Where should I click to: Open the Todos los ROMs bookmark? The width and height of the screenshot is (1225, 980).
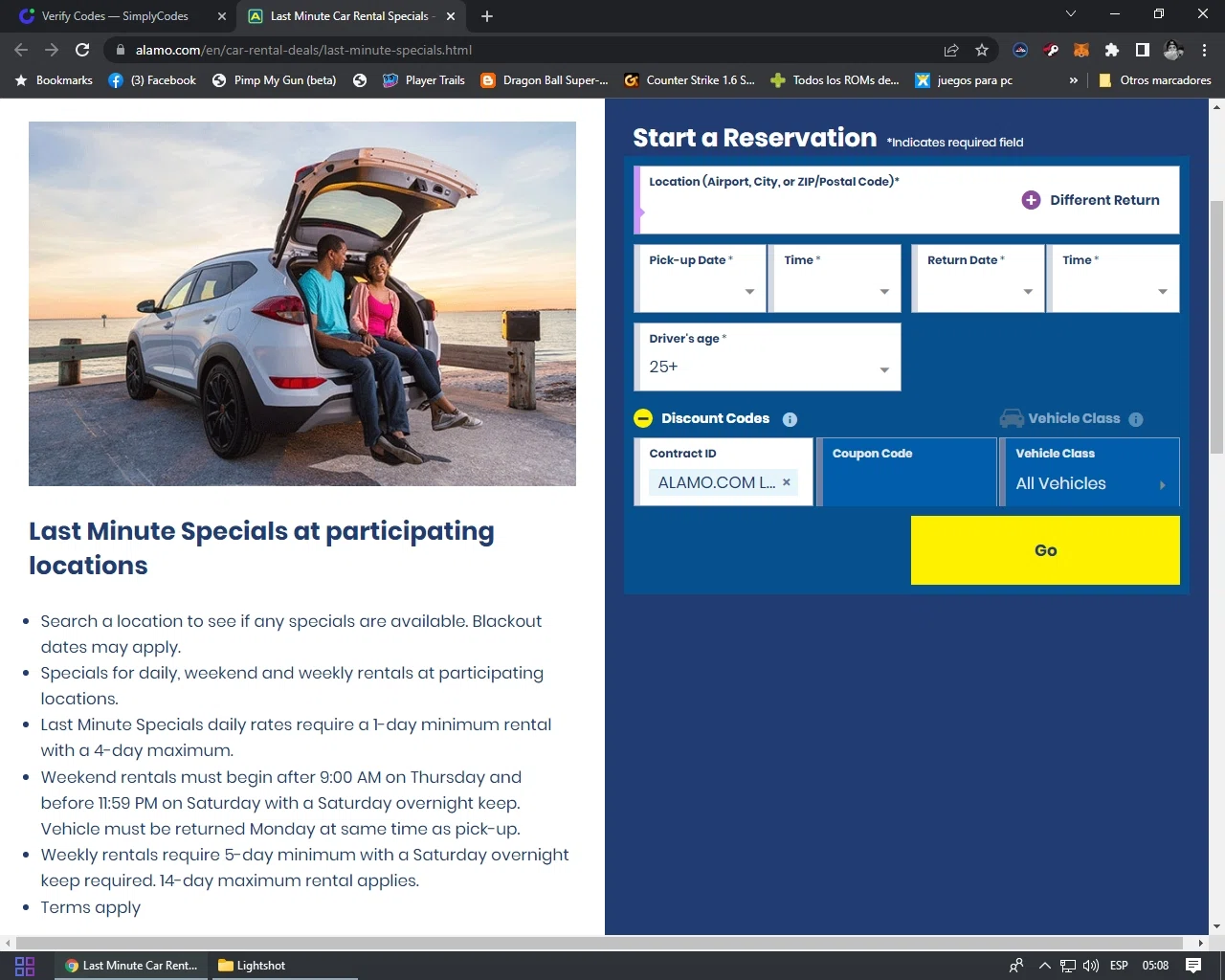point(835,80)
